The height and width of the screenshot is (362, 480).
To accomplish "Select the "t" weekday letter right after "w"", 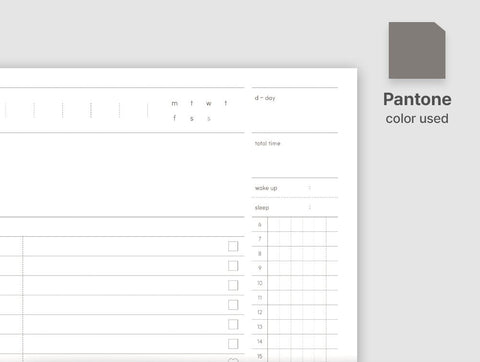I will point(226,103).
